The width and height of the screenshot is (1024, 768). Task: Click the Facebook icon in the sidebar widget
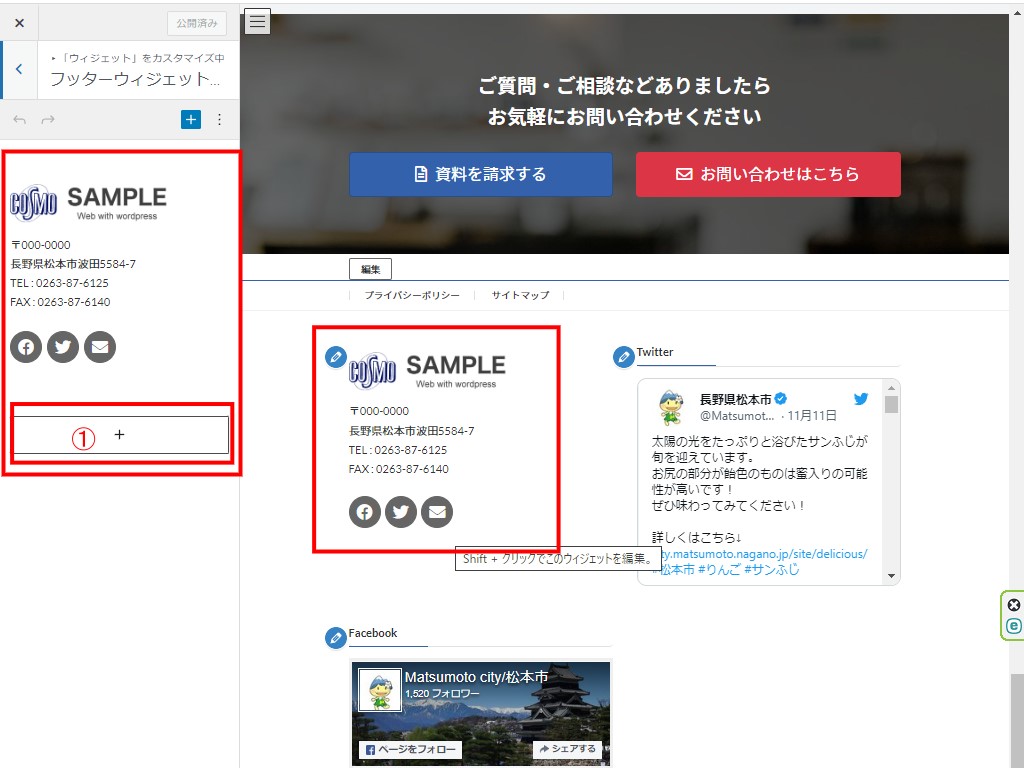[x=26, y=347]
